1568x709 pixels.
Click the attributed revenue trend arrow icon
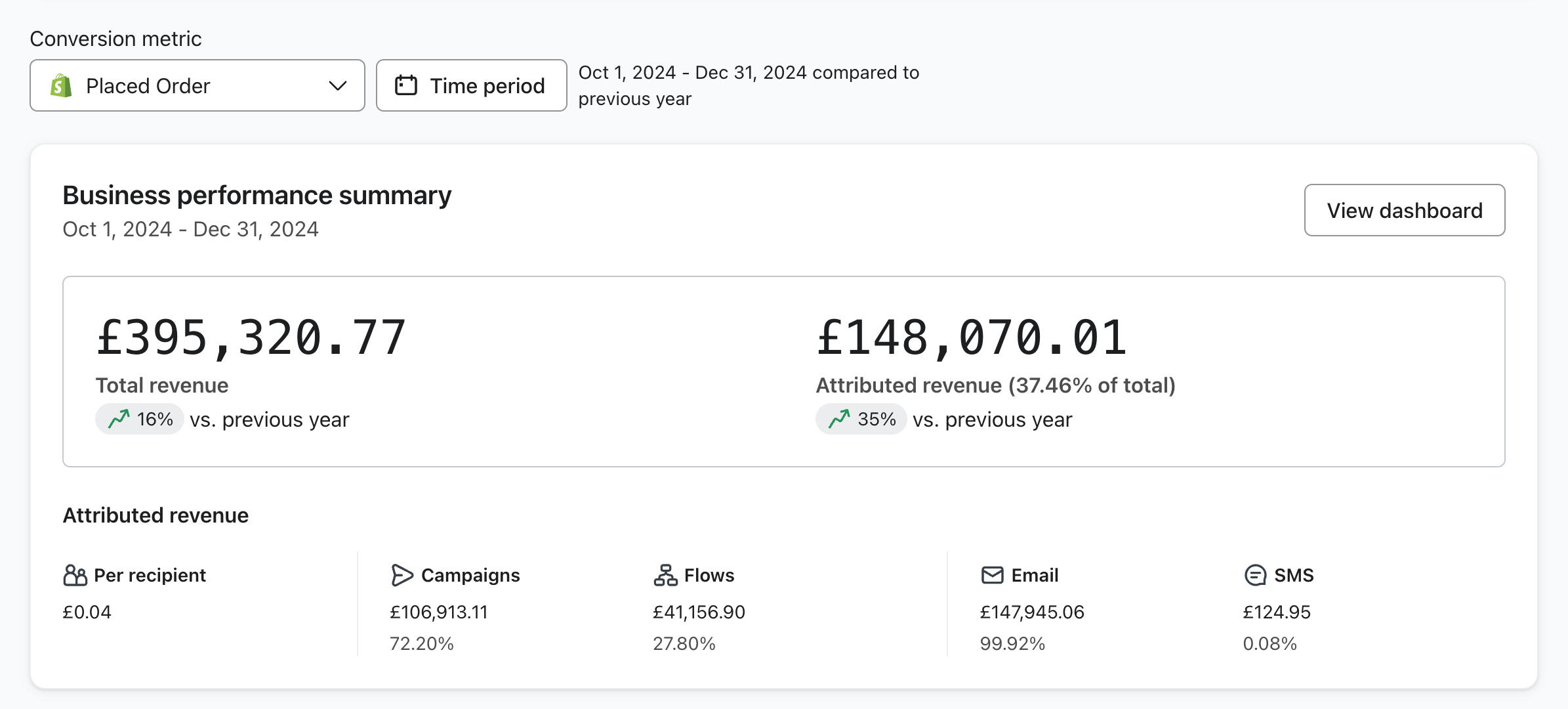click(839, 419)
